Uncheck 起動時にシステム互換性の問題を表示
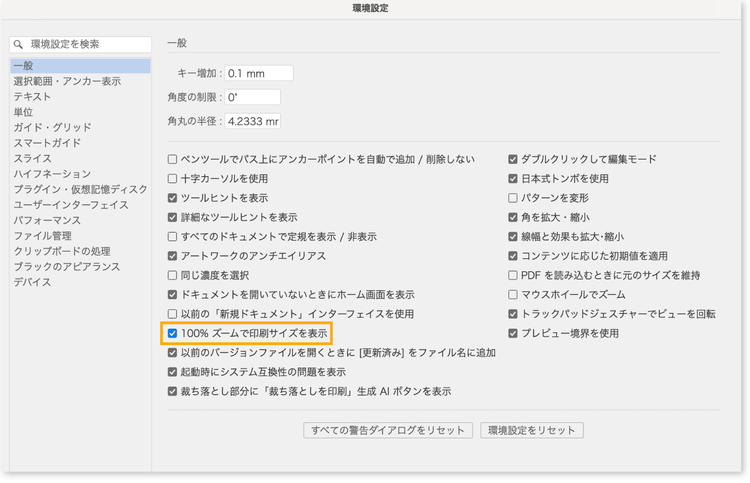The width and height of the screenshot is (750, 483). (x=172, y=372)
